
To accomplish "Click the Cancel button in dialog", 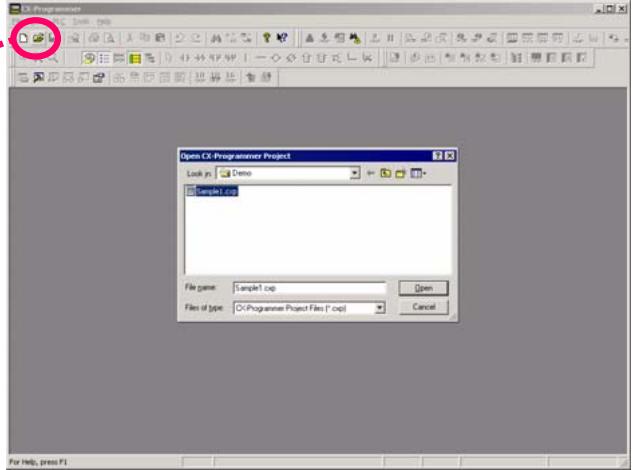I will (423, 307).
